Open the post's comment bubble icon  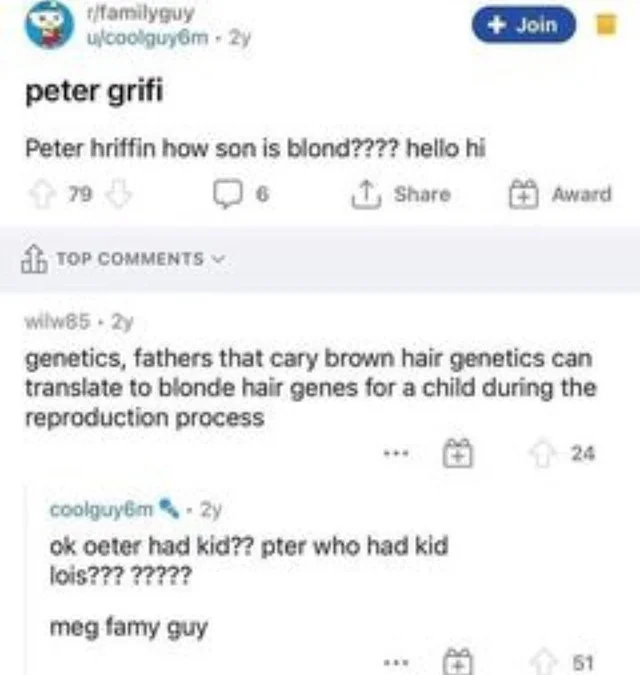(227, 195)
